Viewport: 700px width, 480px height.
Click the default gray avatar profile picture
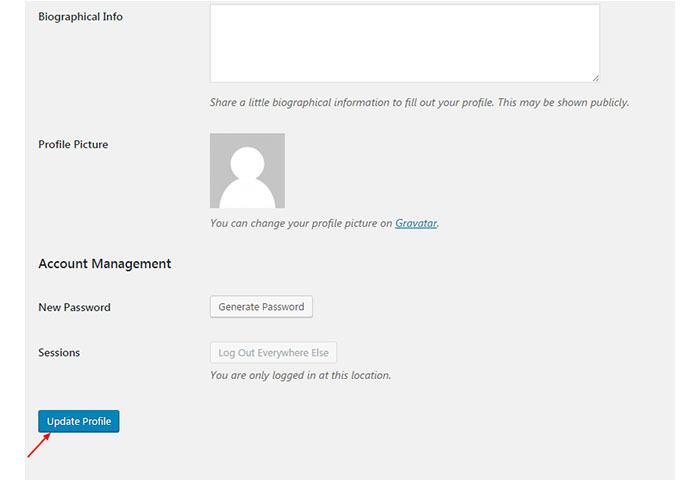[x=247, y=171]
